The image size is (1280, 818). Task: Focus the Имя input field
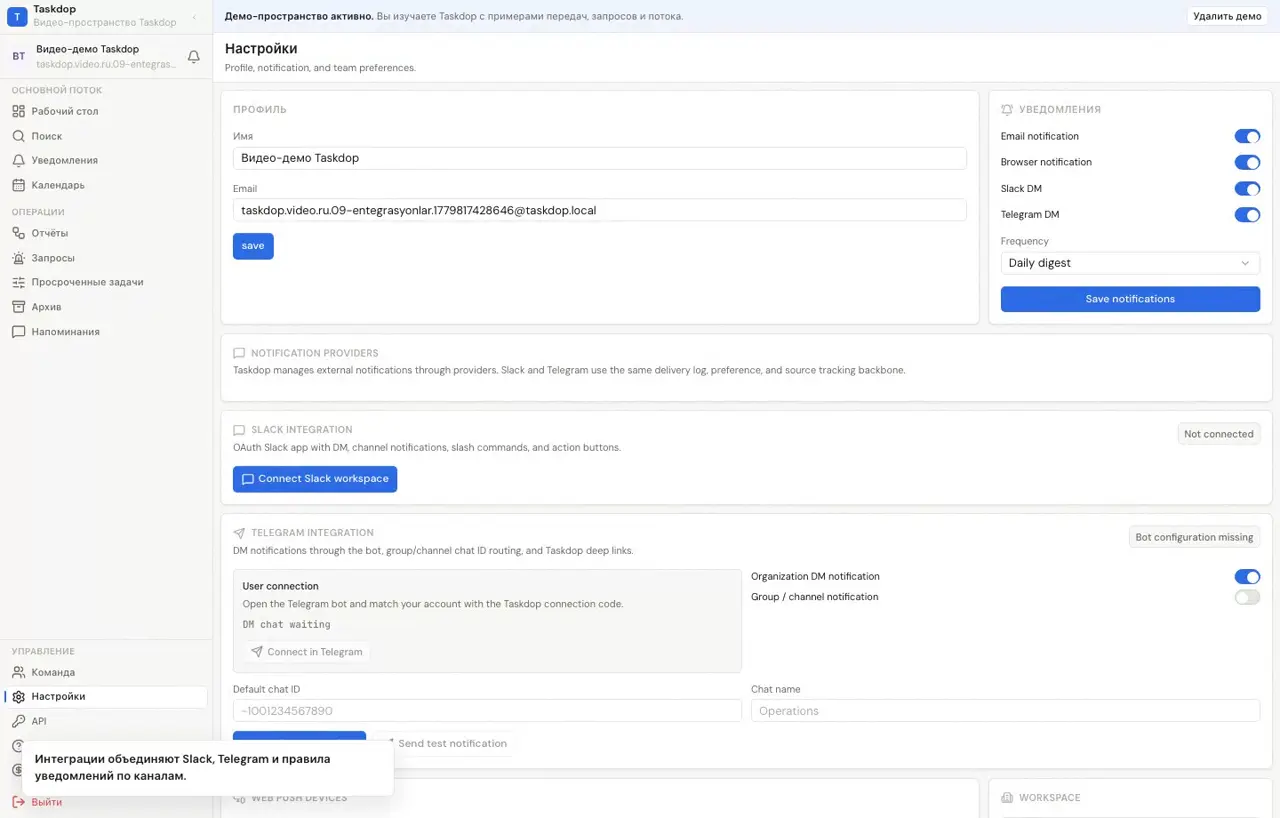[600, 158]
